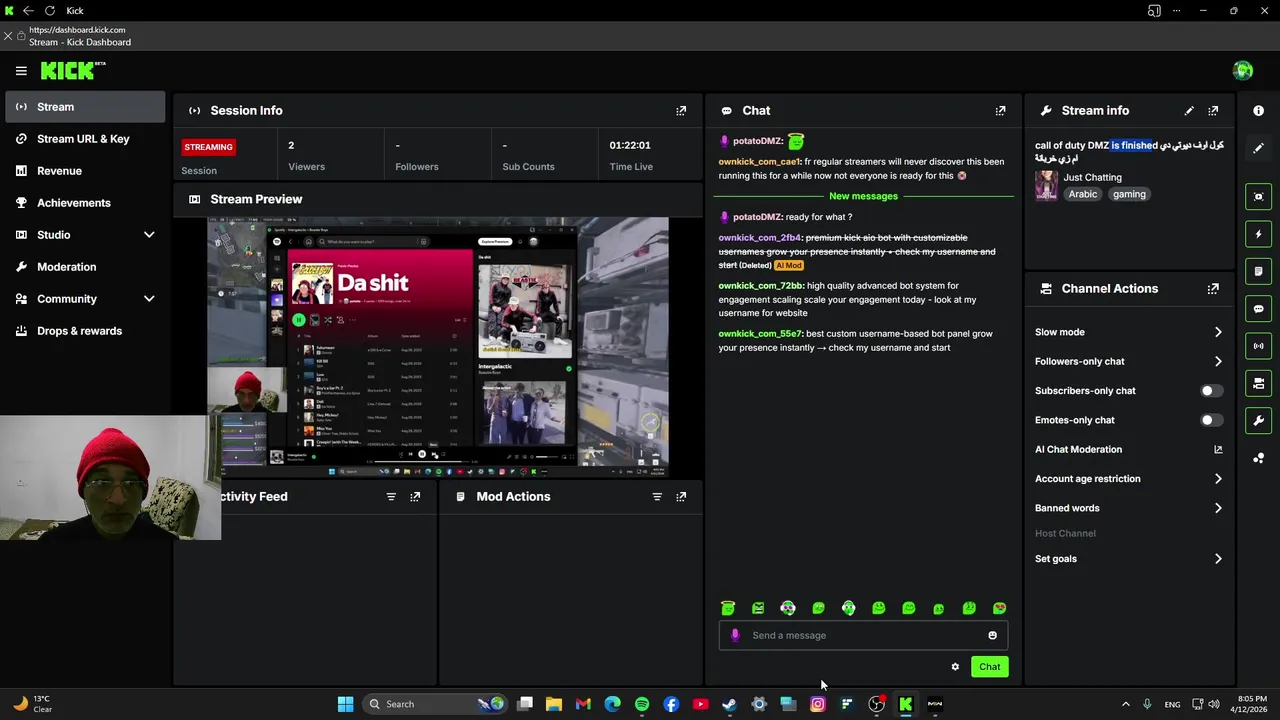1280x720 pixels.
Task: Click the Windows Start button
Action: [x=345, y=704]
